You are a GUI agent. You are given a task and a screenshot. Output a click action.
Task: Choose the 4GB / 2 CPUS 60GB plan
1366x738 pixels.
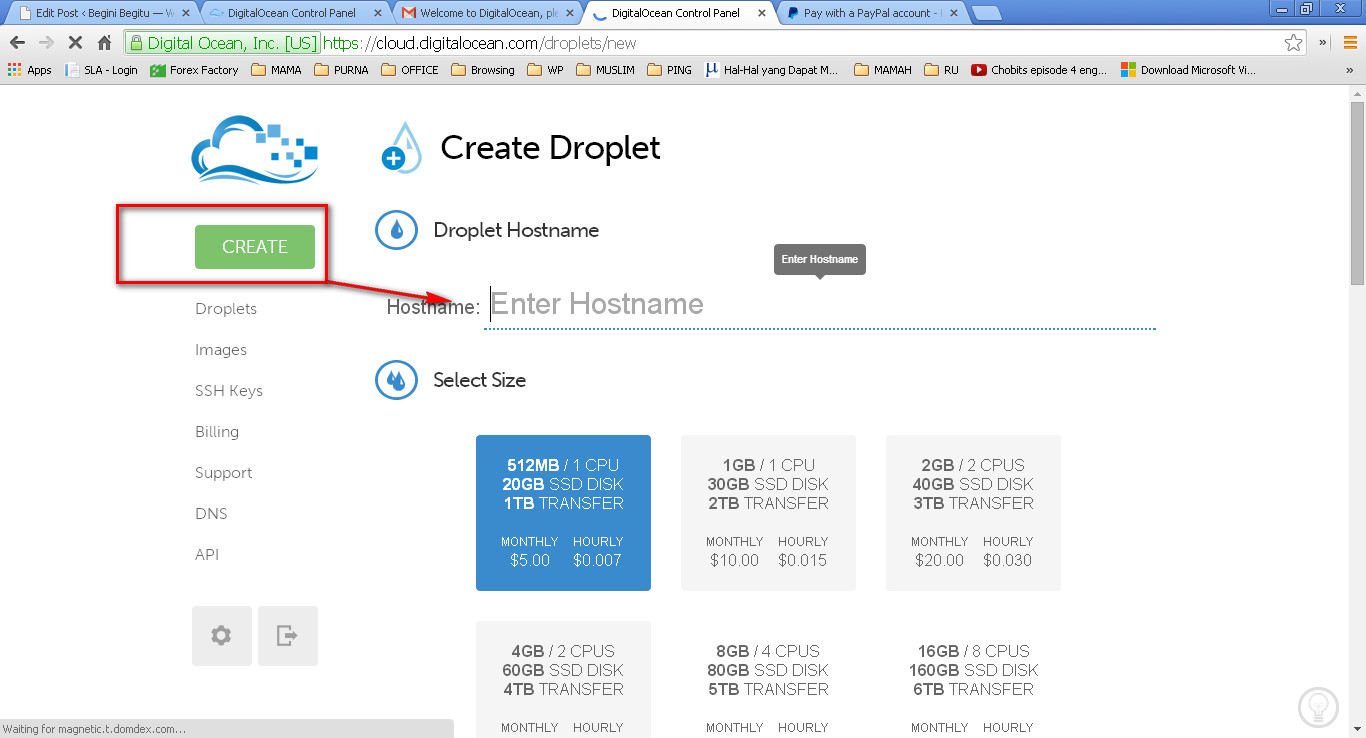(563, 679)
